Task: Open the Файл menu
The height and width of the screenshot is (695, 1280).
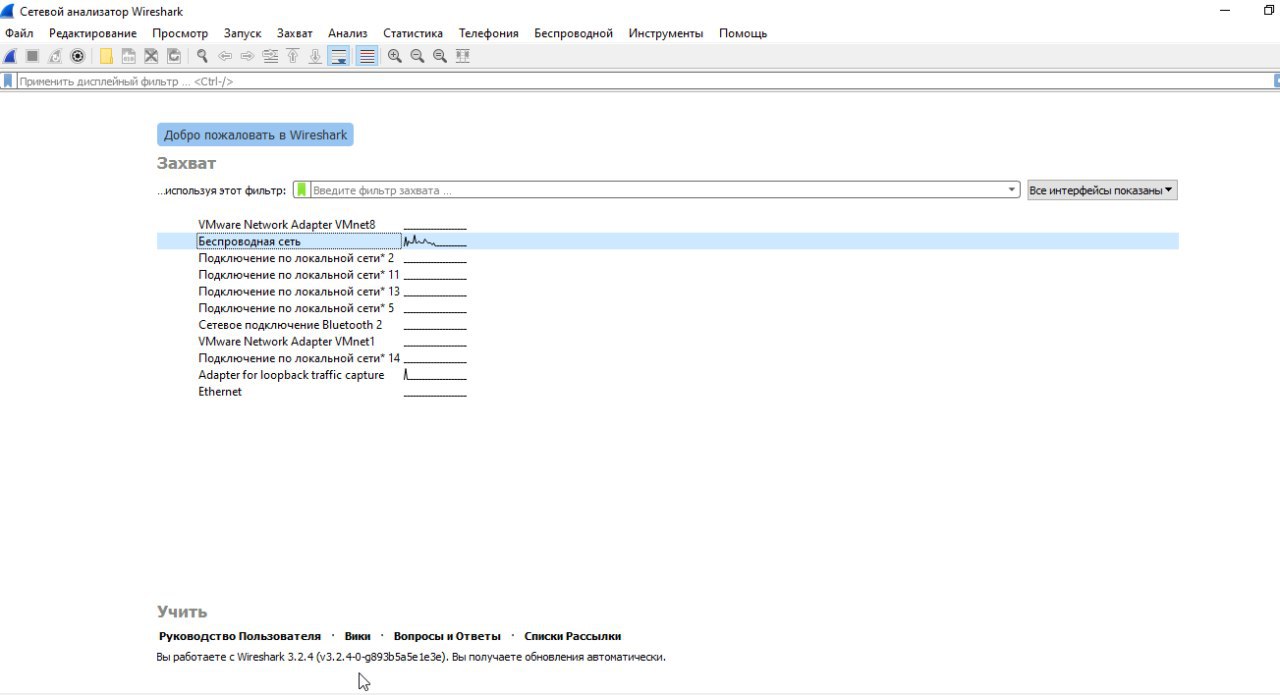Action: pos(19,33)
